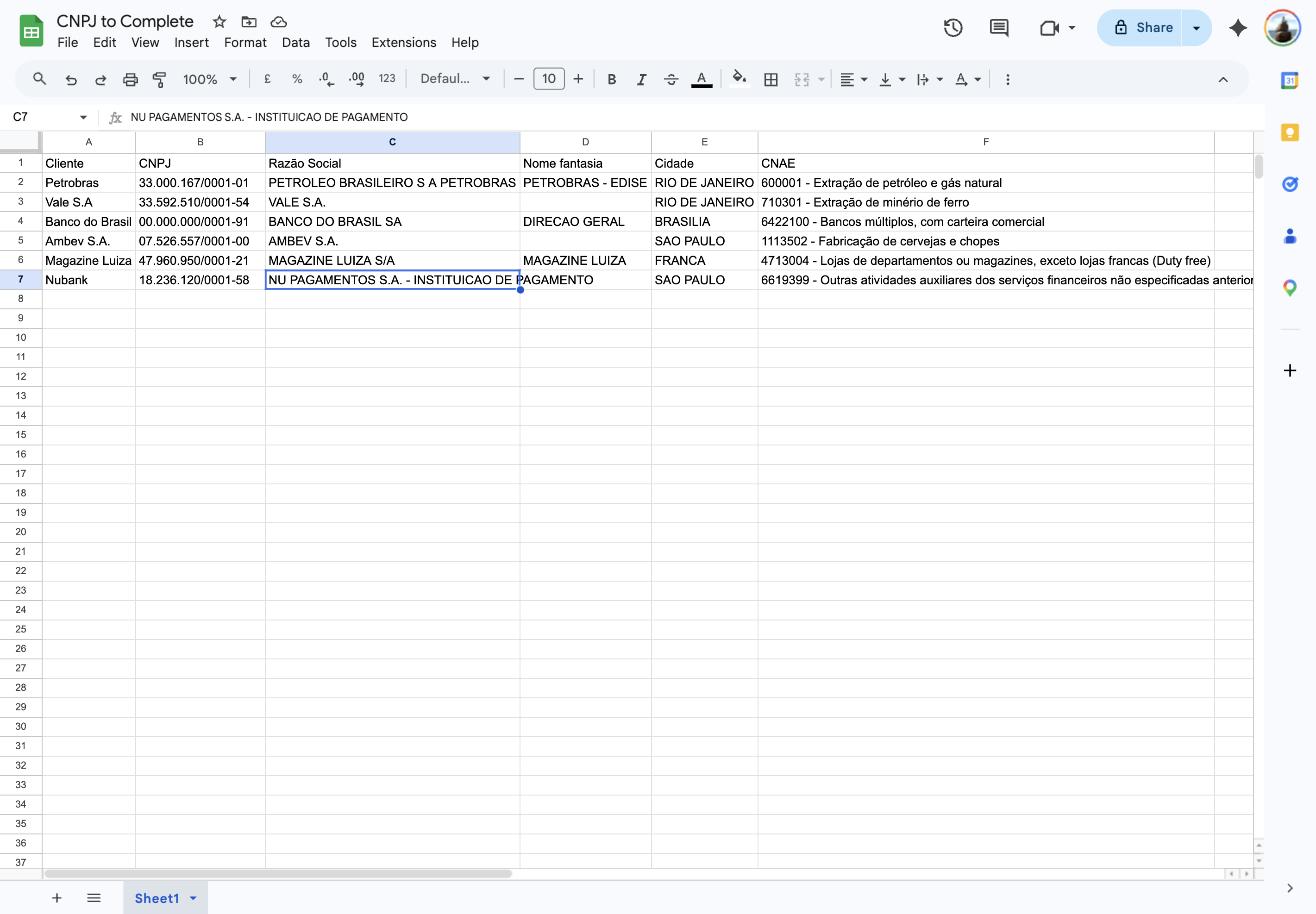Open the font family dropdown

point(455,79)
